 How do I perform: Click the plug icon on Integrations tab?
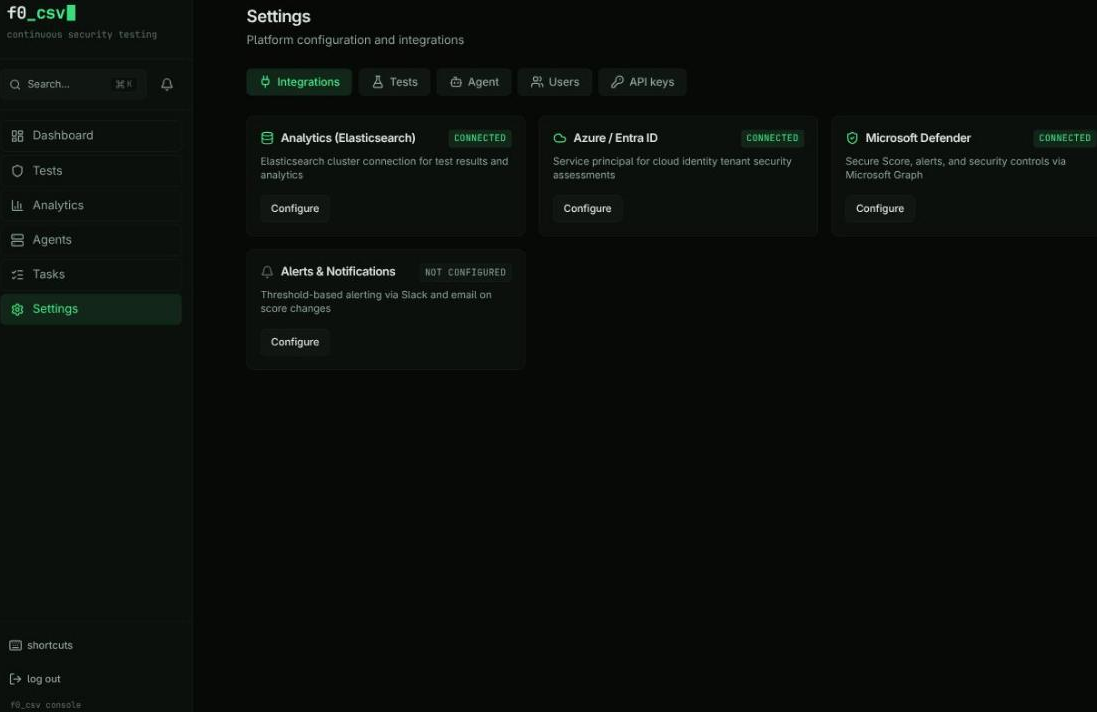point(265,82)
